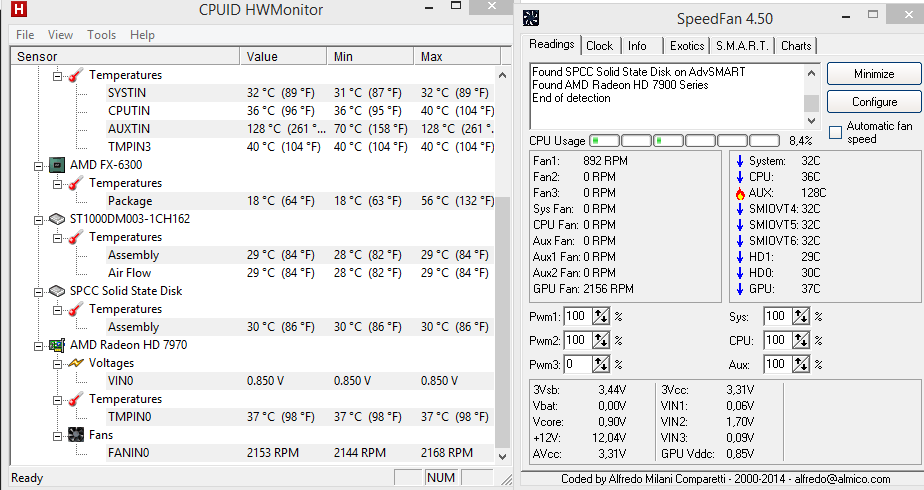Switch to the S.M.A.R.T. tab
Image resolution: width=924 pixels, height=490 pixels.
click(742, 46)
